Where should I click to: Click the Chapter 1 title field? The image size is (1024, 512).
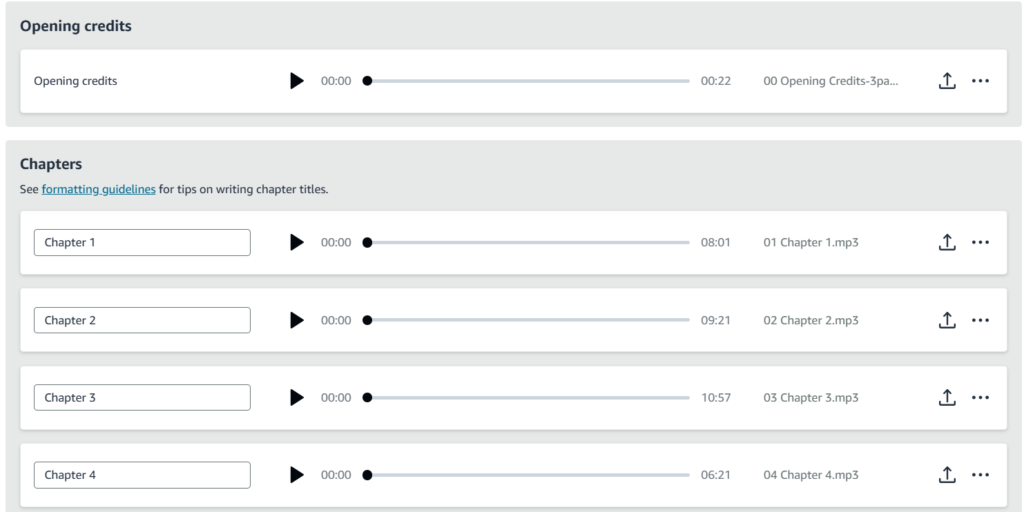click(142, 242)
